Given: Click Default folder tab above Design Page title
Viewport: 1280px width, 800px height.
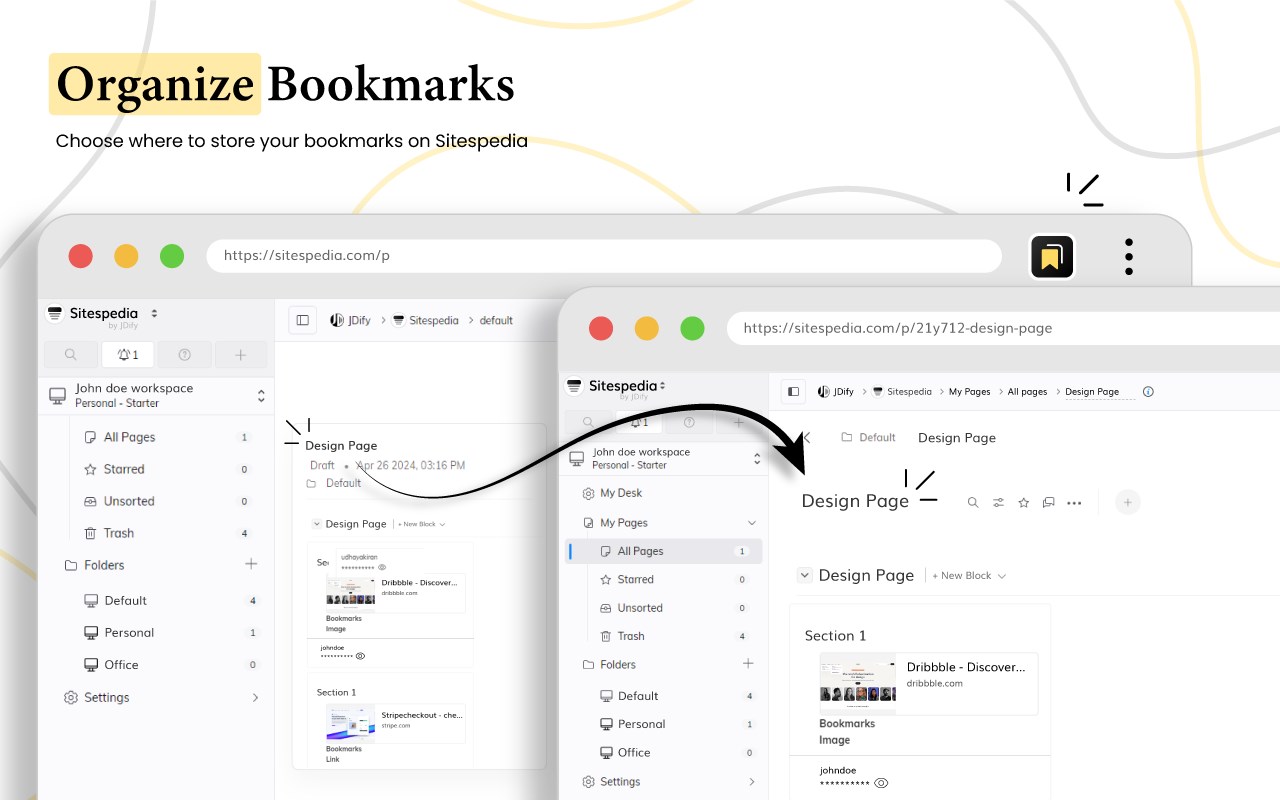Looking at the screenshot, I should [x=868, y=438].
